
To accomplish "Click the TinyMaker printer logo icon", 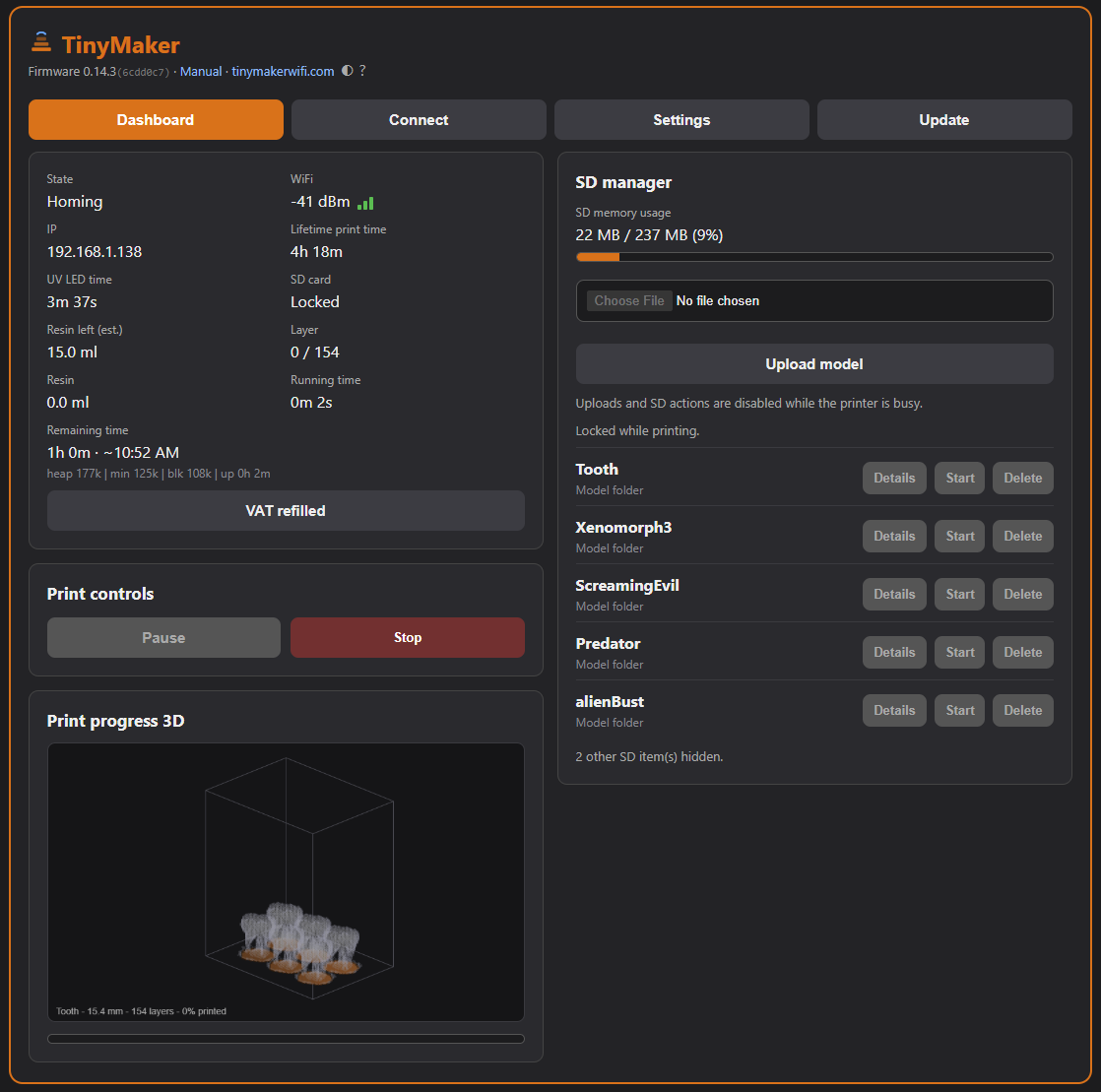I will tap(41, 42).
